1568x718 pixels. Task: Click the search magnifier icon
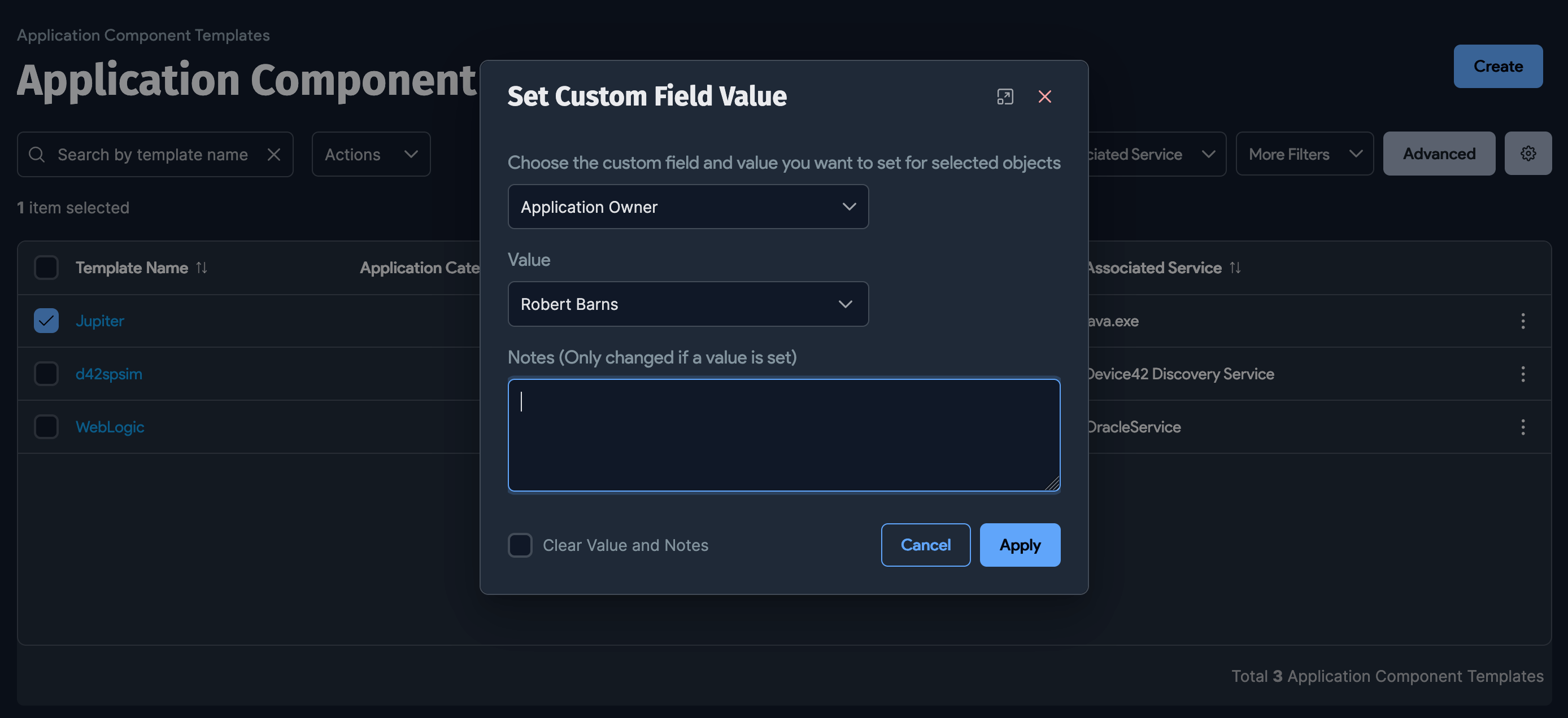[x=37, y=154]
